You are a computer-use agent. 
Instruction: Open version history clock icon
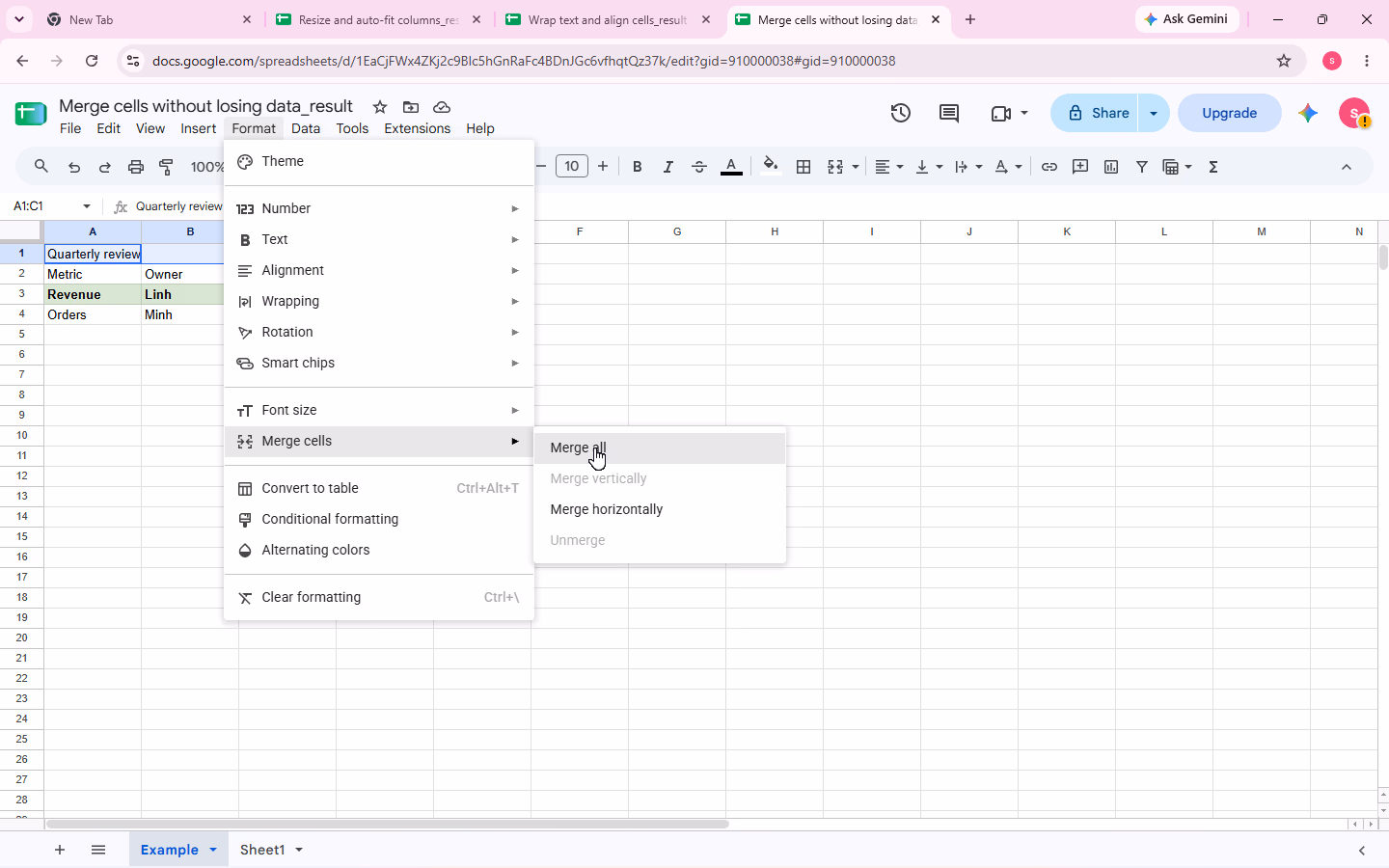pos(901,113)
